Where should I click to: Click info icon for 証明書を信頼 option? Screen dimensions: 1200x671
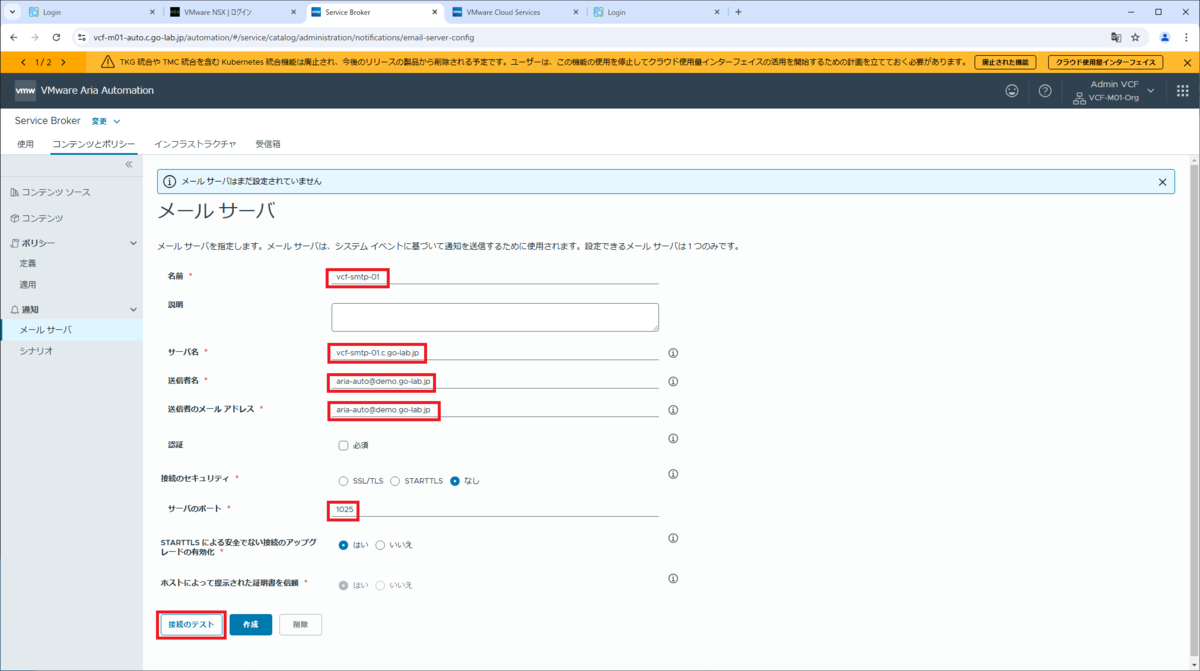click(x=673, y=578)
